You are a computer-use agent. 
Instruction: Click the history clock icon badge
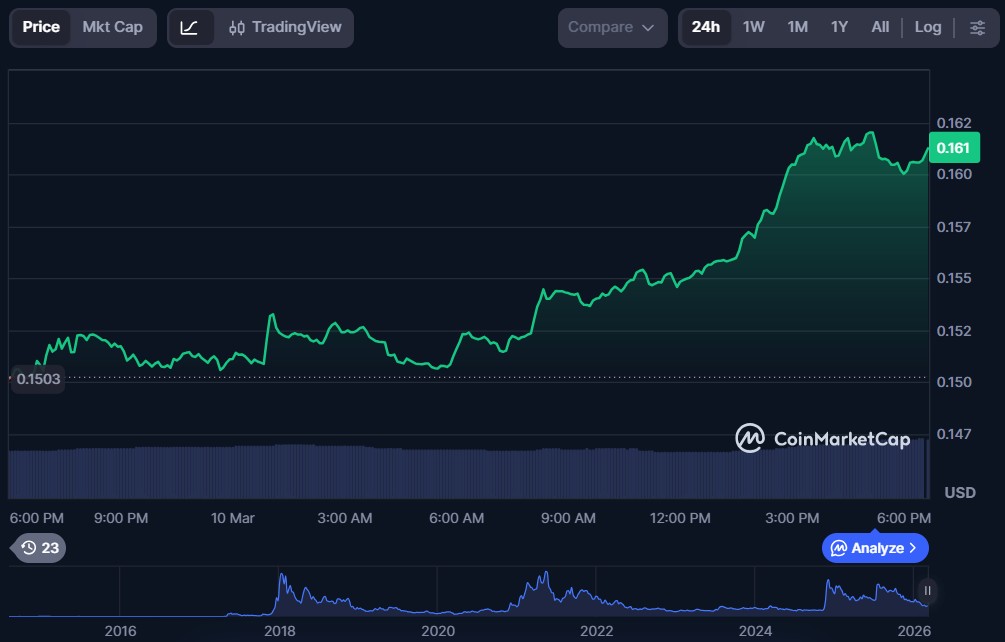click(x=39, y=548)
